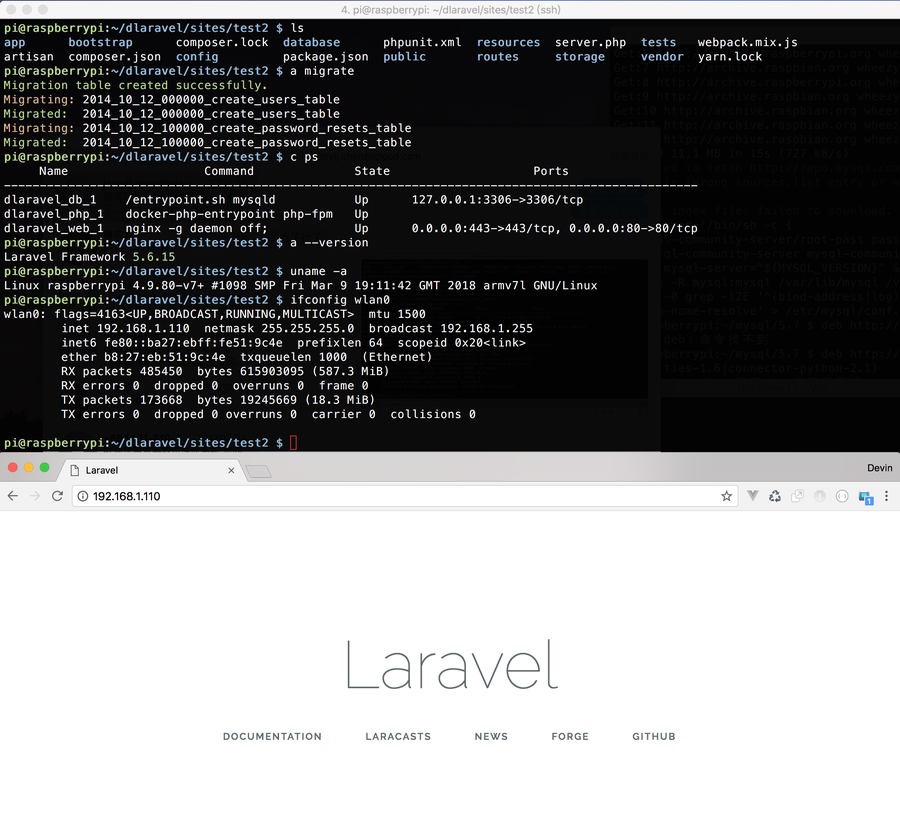Click 'dlaravel_db_1' in terminal output
The width and height of the screenshot is (900, 813).
pos(50,200)
